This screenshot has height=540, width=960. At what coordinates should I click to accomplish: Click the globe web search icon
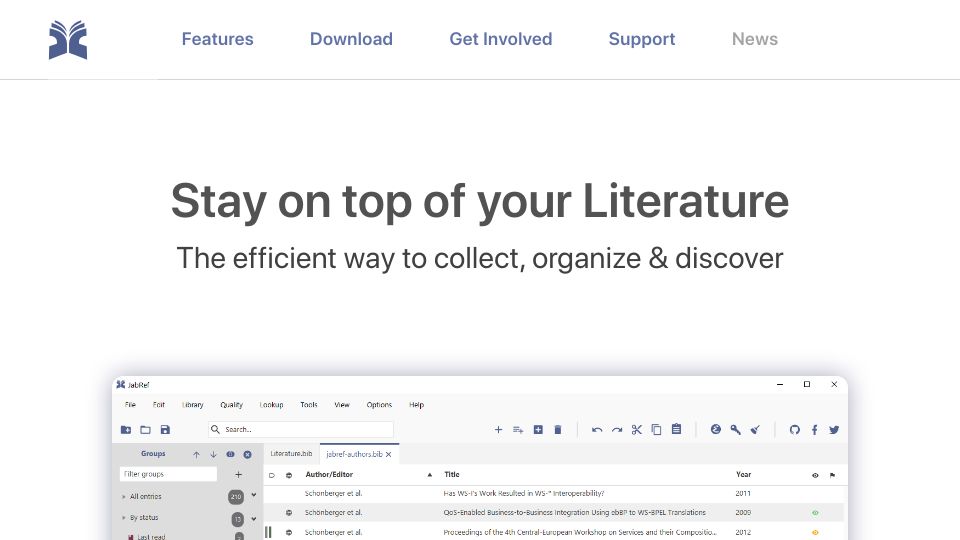716,429
